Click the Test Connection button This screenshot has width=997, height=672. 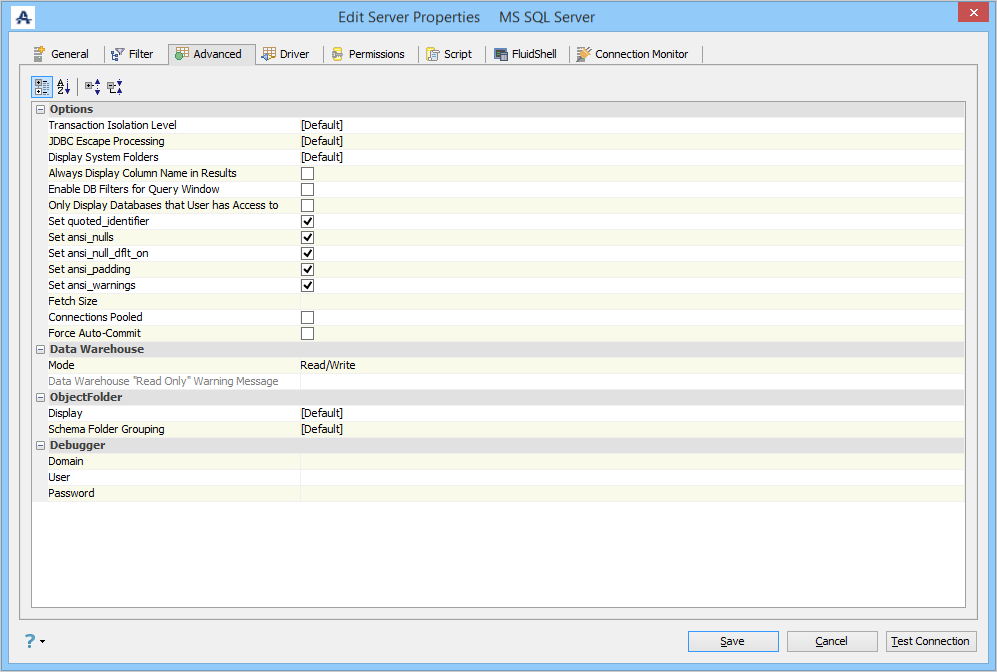tap(931, 641)
